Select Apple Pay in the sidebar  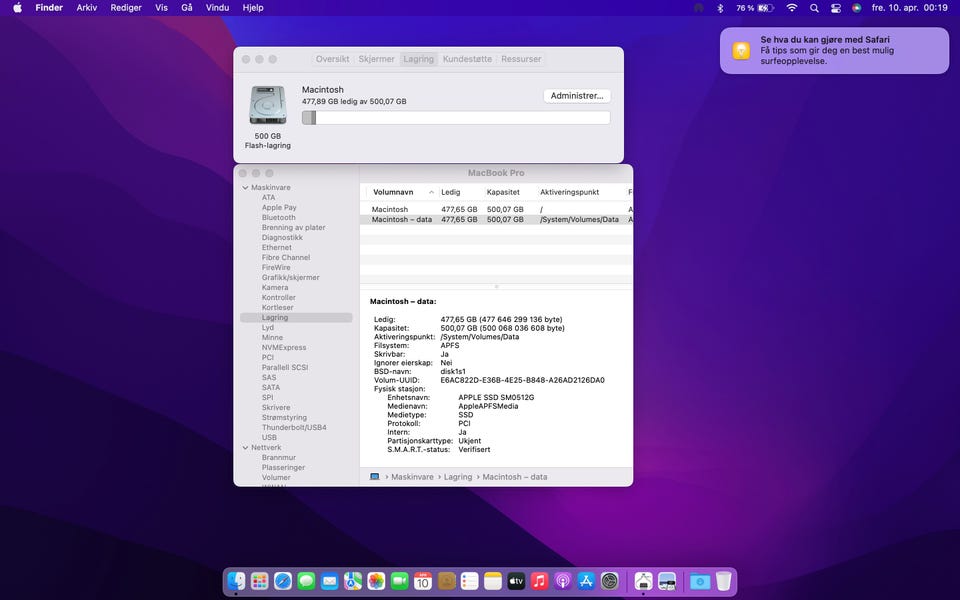pyautogui.click(x=279, y=208)
